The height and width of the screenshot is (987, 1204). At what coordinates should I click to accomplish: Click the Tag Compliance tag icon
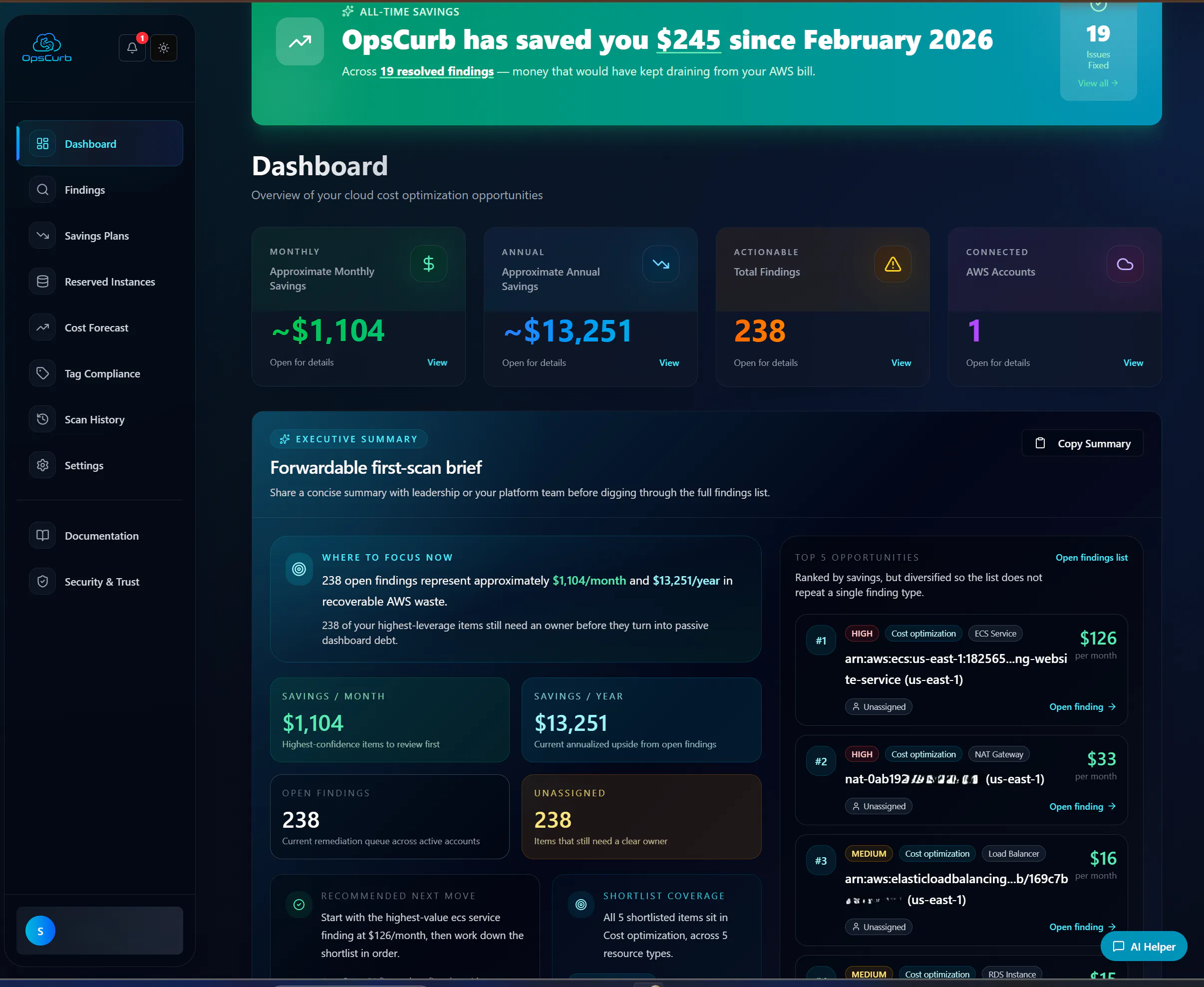click(x=42, y=373)
